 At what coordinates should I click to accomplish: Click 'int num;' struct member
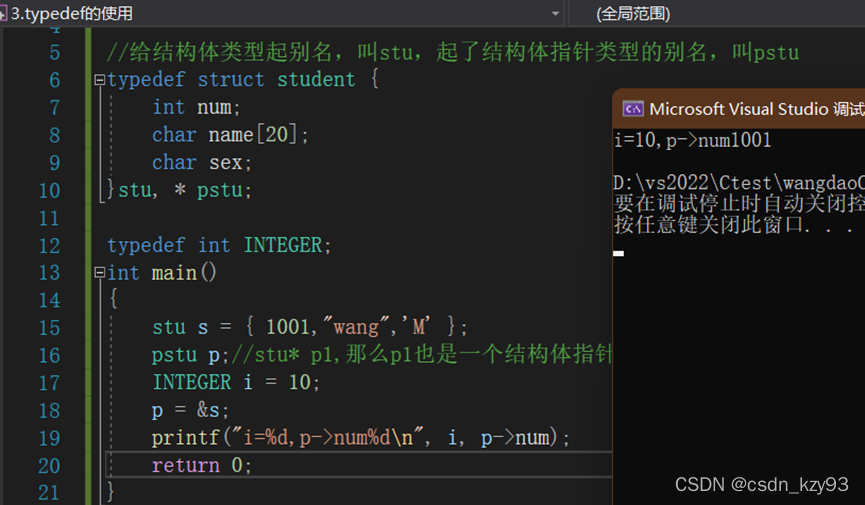[196, 107]
